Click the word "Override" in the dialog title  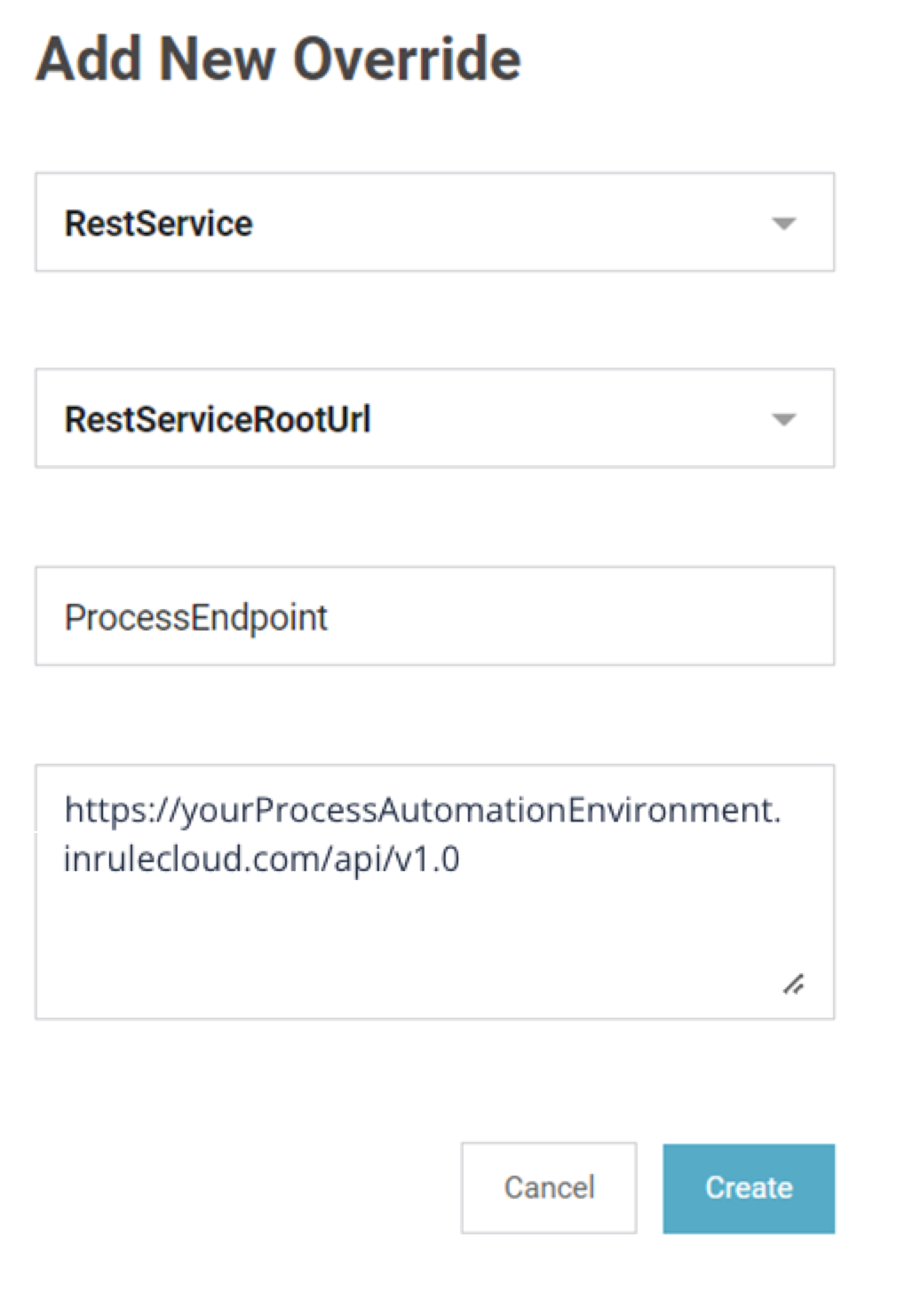coord(407,59)
